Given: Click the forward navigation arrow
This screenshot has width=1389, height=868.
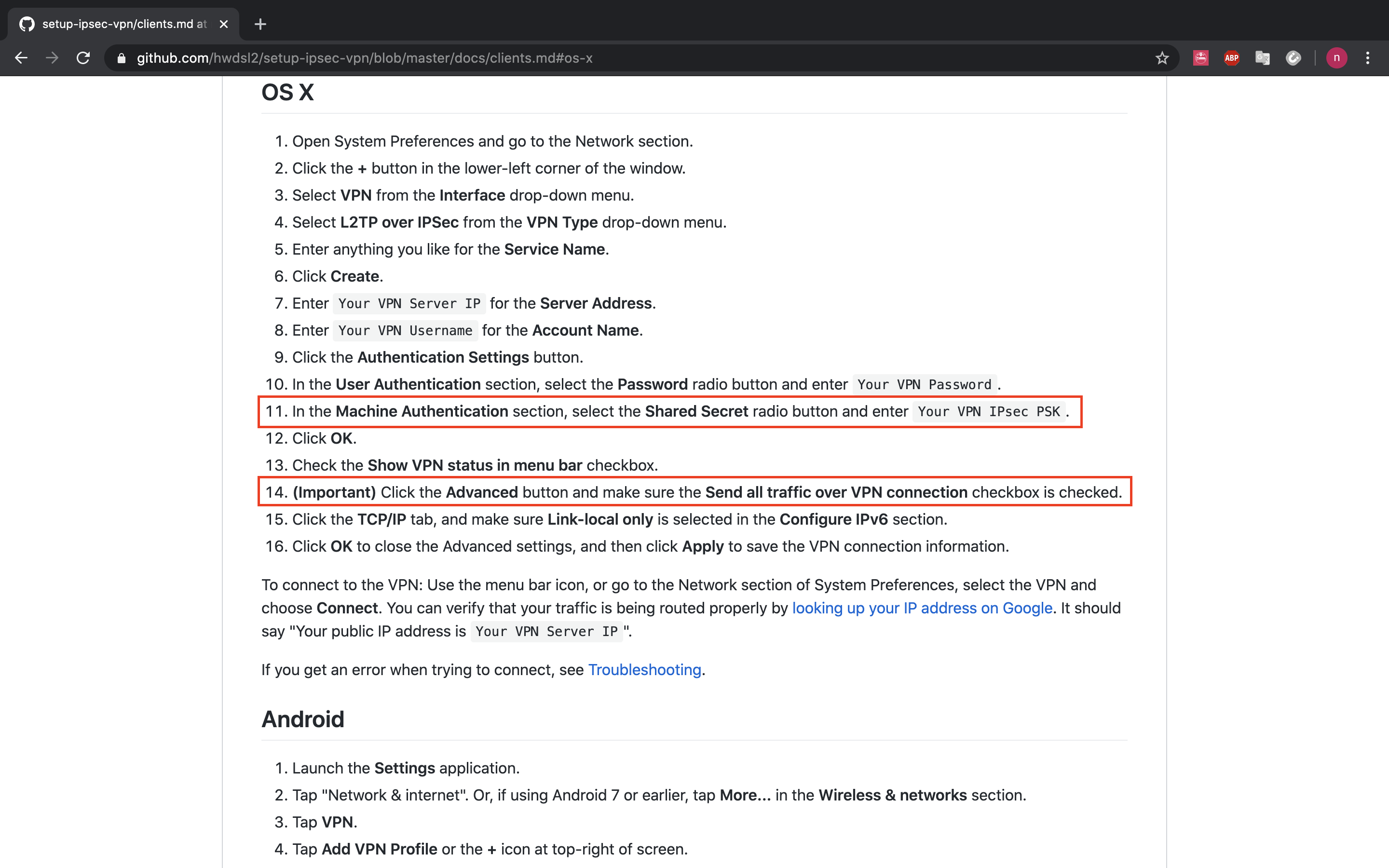Looking at the screenshot, I should tap(52, 58).
